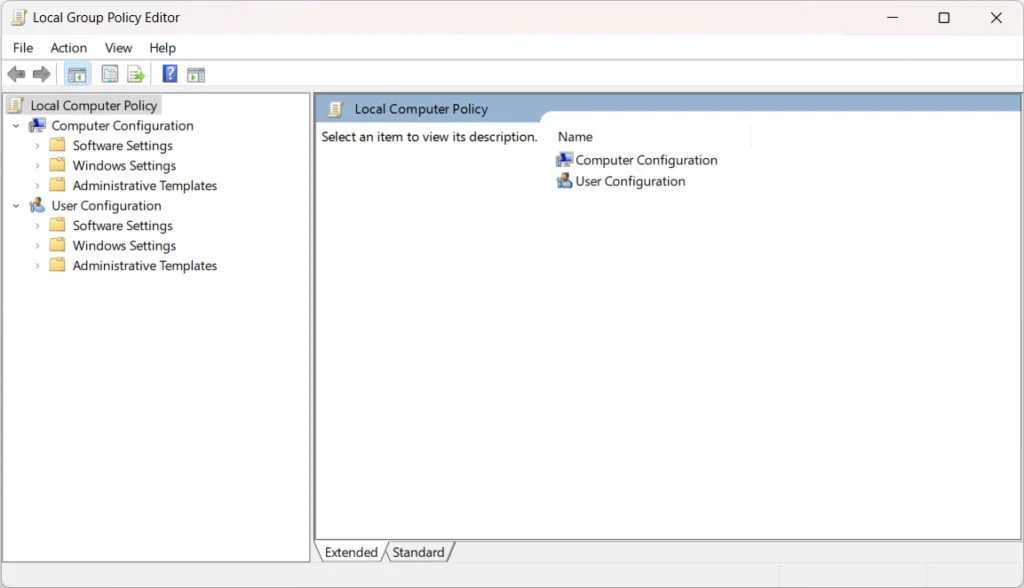
Task: Select Local Computer Policy root tree label
Action: tap(94, 105)
